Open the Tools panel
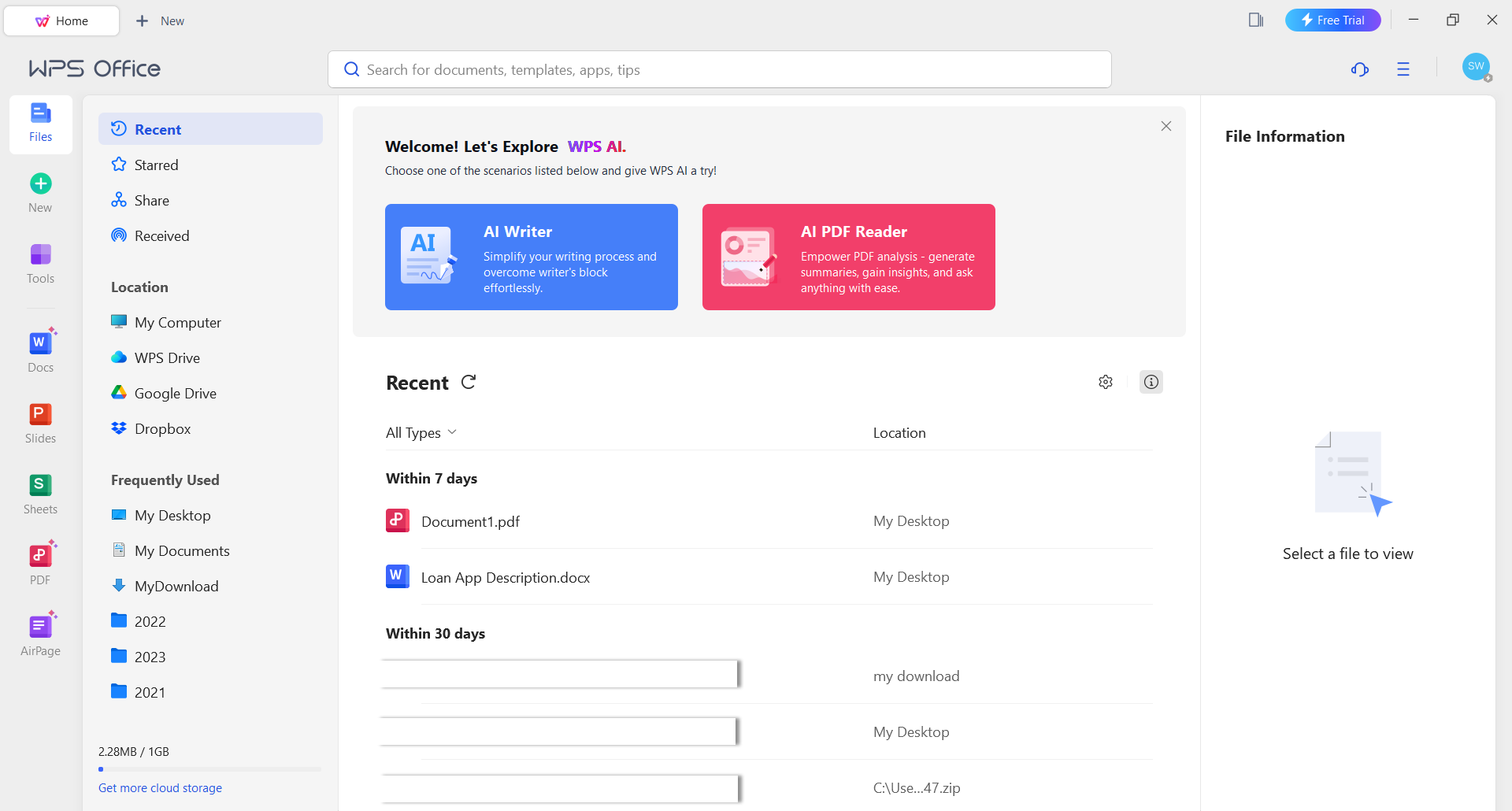The width and height of the screenshot is (1512, 811). [40, 263]
